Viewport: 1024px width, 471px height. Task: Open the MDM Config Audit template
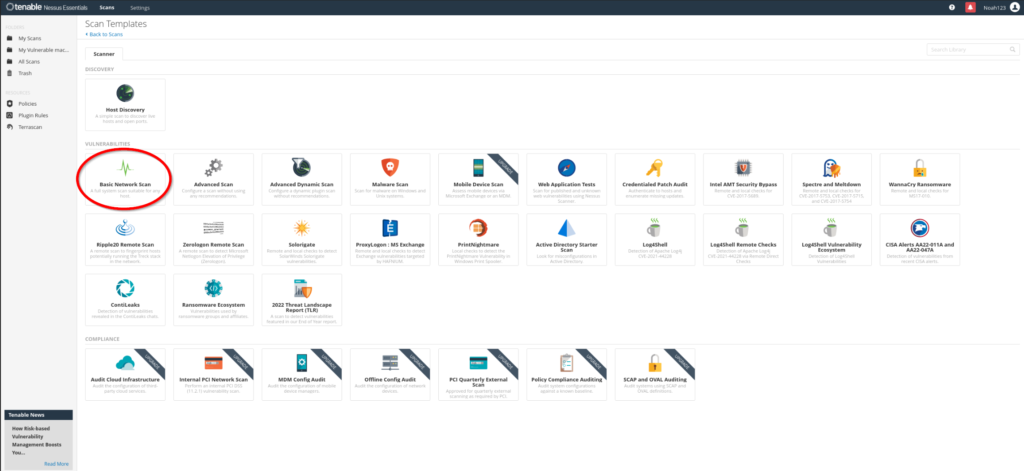(x=302, y=374)
